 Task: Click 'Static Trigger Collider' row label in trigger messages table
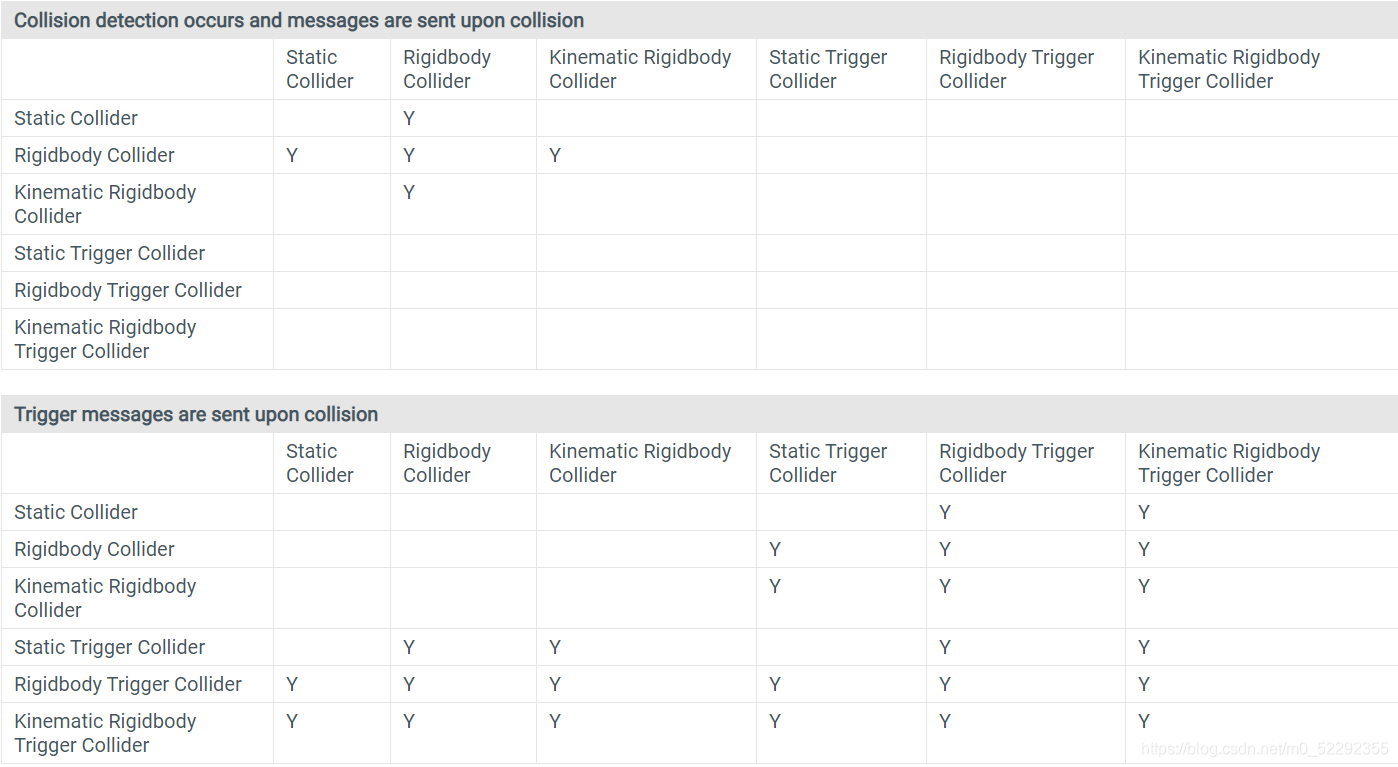pyautogui.click(x=109, y=647)
